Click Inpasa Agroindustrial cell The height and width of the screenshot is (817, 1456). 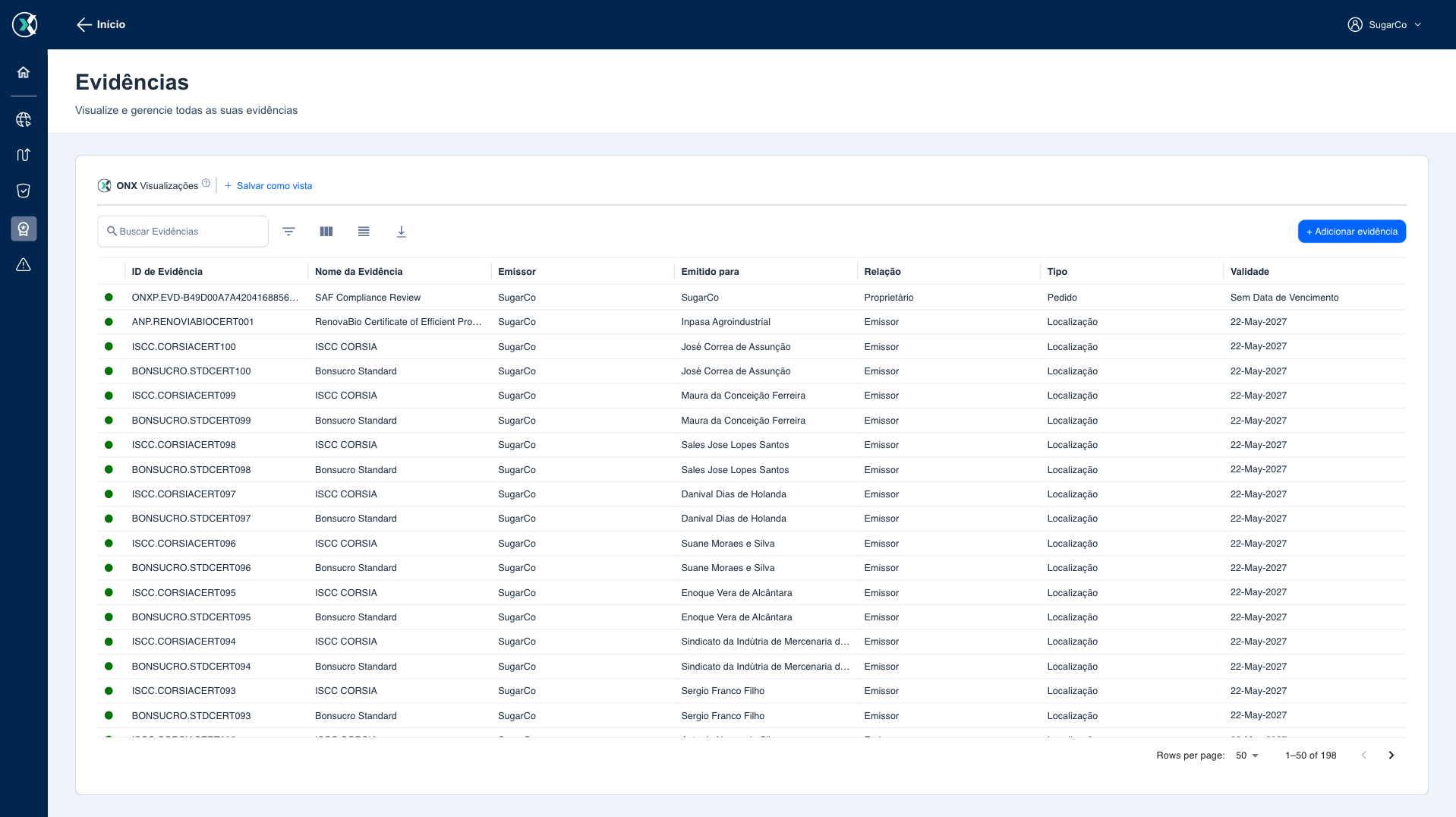coord(726,322)
